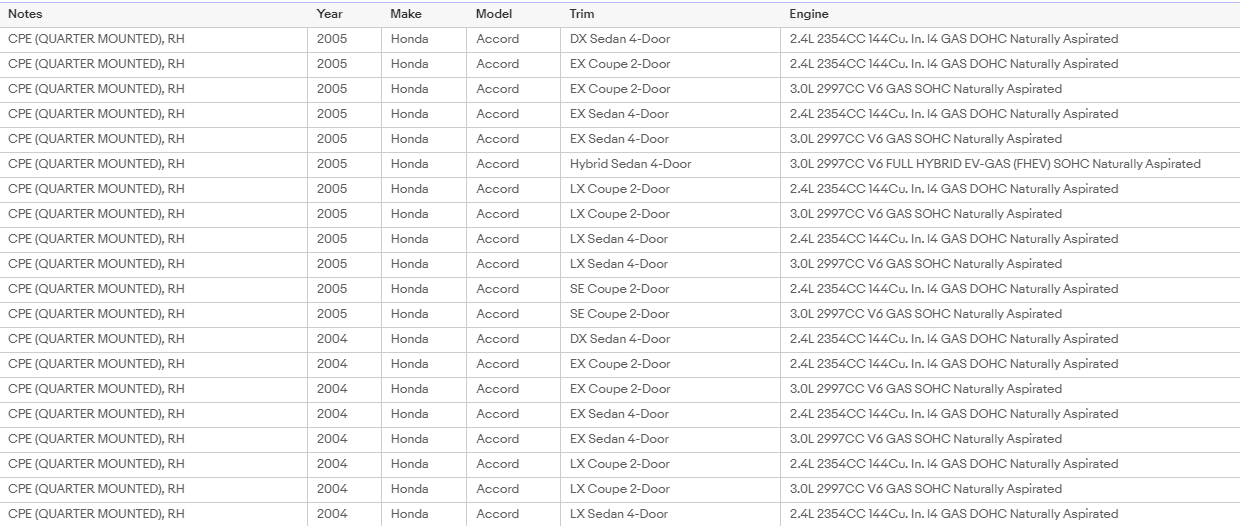Click 2.4L engine cell in 2004 LX Coupe row
The width and height of the screenshot is (1240, 526).
(x=1010, y=464)
